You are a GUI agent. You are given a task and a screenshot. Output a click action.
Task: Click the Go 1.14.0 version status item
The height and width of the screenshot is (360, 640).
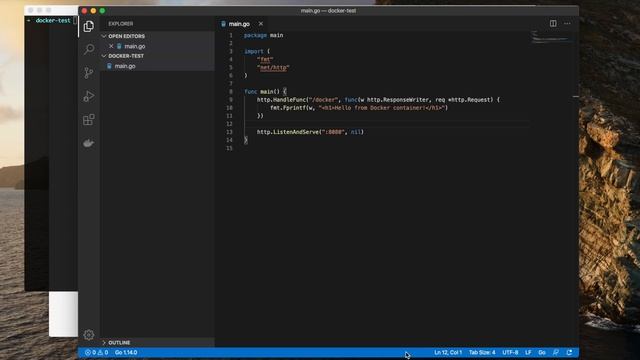[126, 352]
